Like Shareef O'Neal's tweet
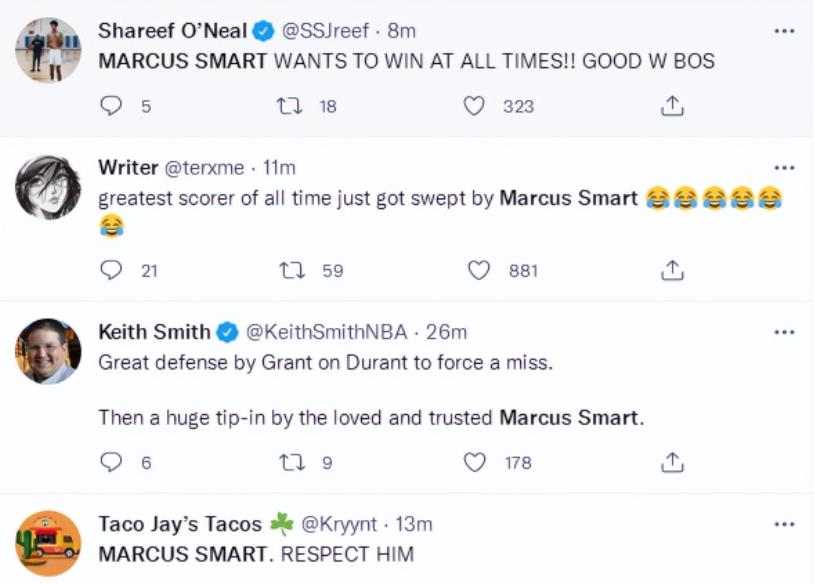This screenshot has height=584, width=815. pyautogui.click(x=474, y=106)
